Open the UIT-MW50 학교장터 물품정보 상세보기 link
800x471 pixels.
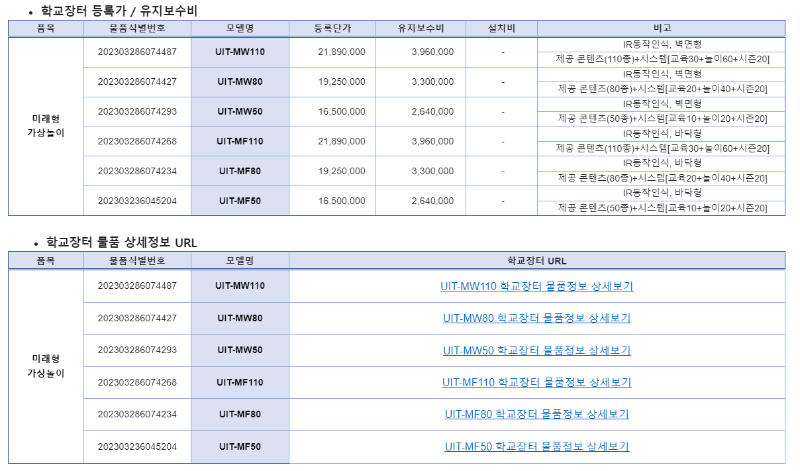pyautogui.click(x=537, y=350)
